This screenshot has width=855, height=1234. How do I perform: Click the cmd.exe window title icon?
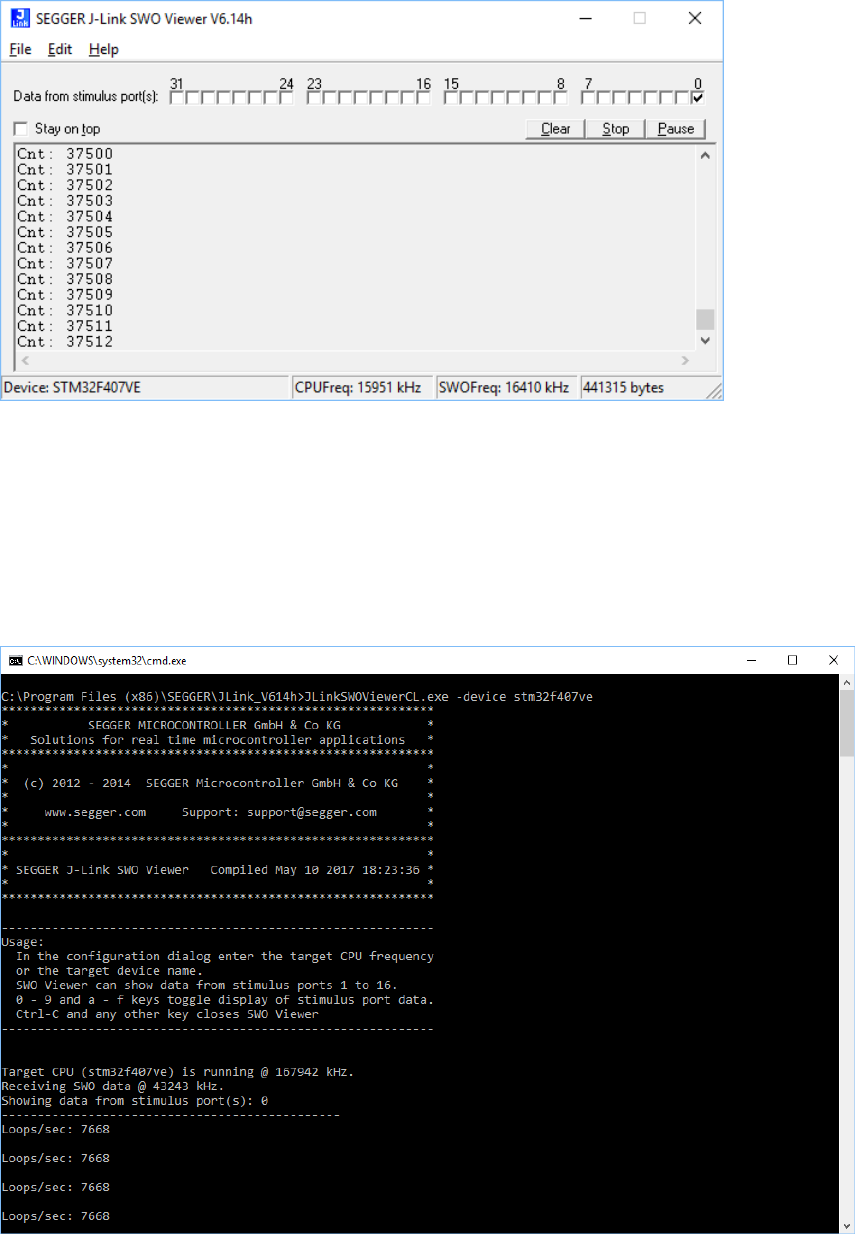point(15,660)
